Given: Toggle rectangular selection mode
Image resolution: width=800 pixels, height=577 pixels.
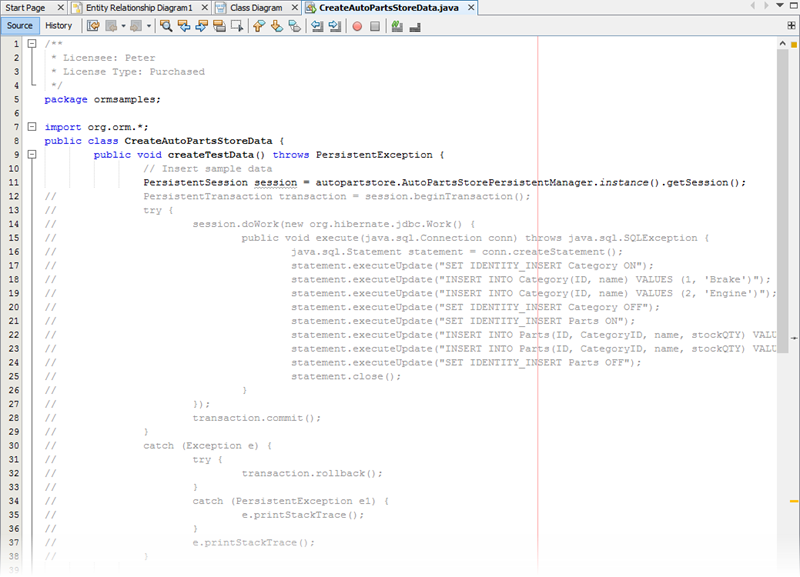Looking at the screenshot, I should pyautogui.click(x=237, y=26).
